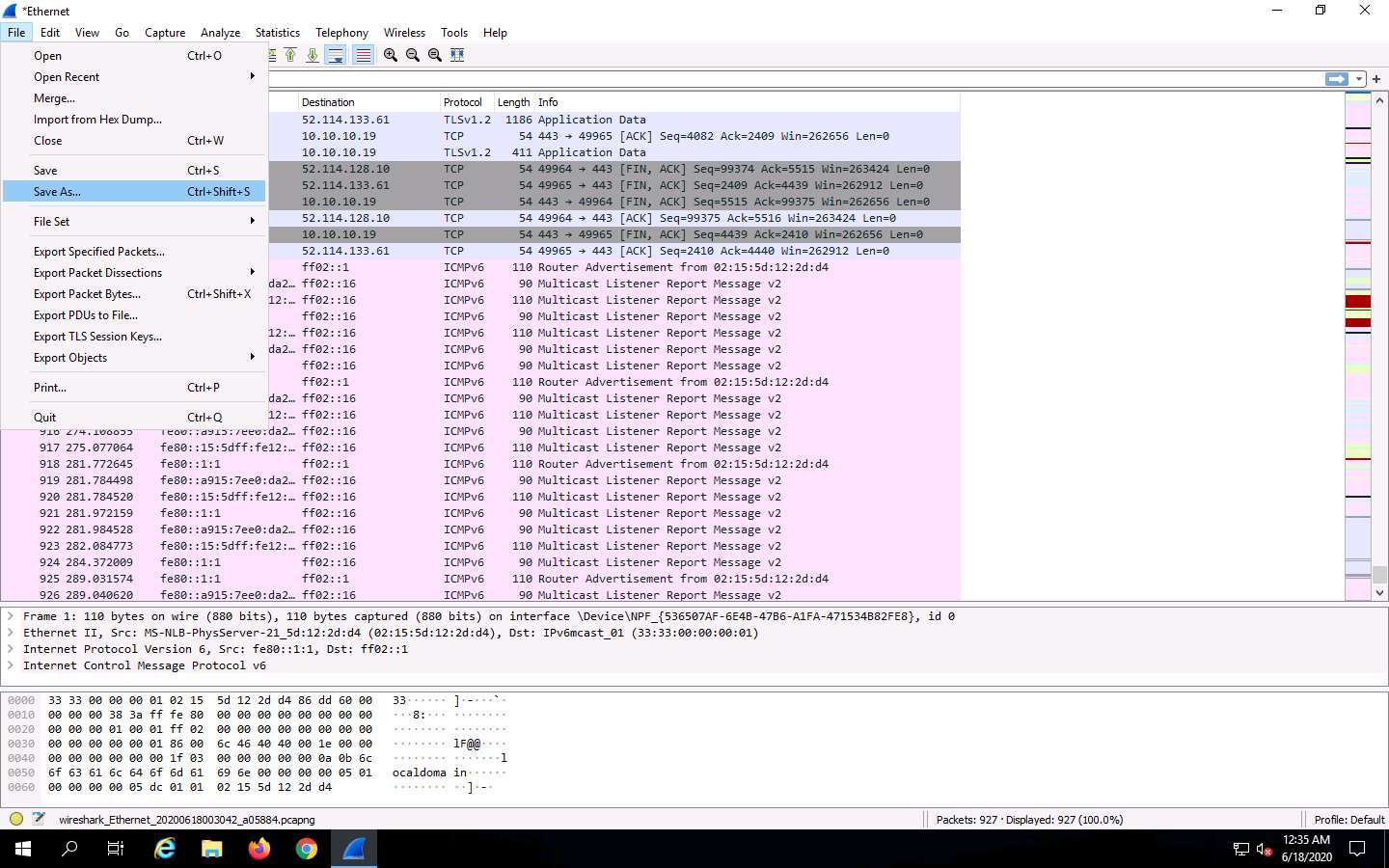Open the Wireless menu
Screen dimensions: 1389x868
[x=404, y=33]
